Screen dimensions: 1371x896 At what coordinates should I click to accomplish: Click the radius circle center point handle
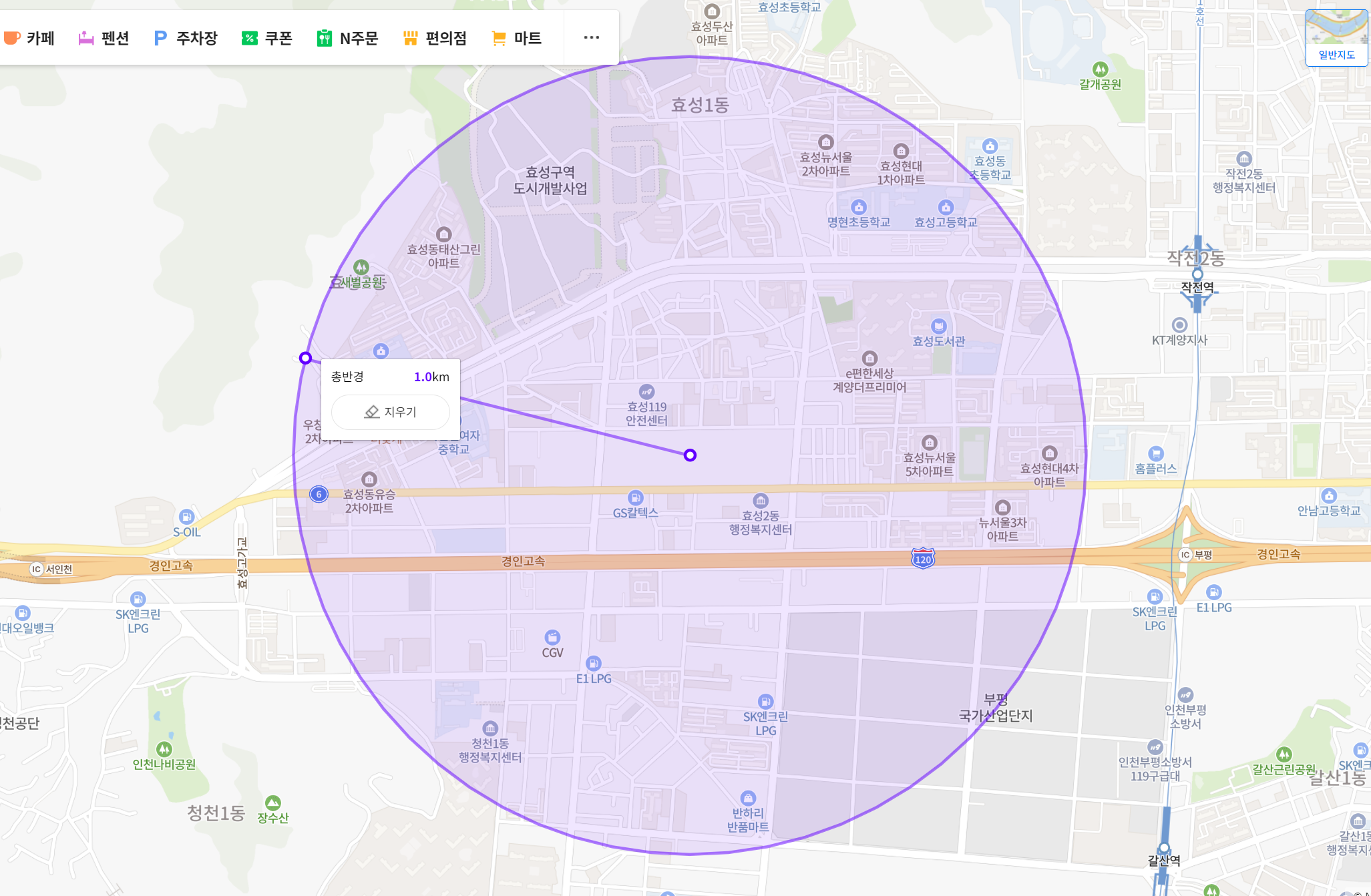(x=690, y=455)
